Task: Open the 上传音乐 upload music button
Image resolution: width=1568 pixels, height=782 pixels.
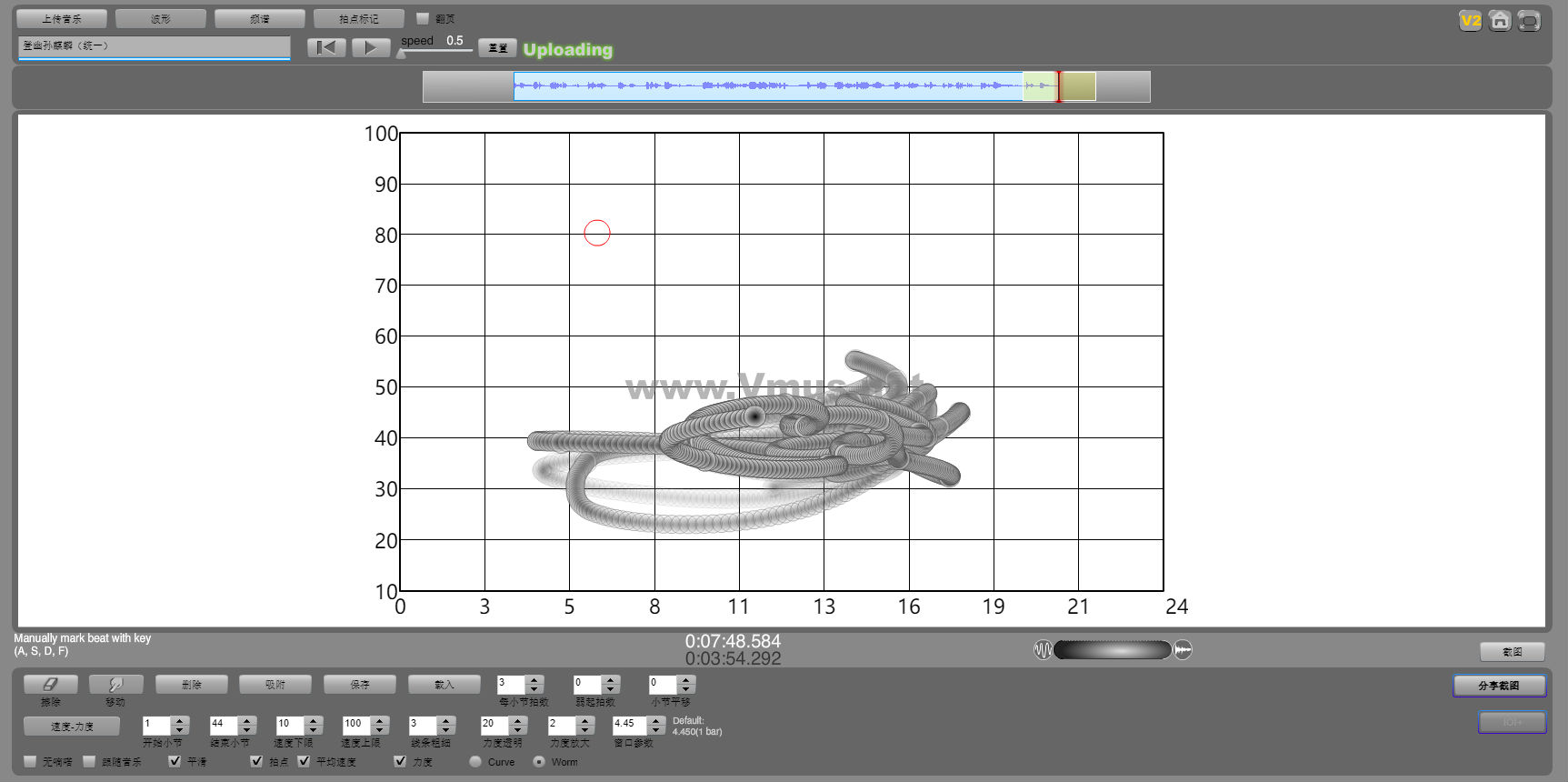Action: 62,18
